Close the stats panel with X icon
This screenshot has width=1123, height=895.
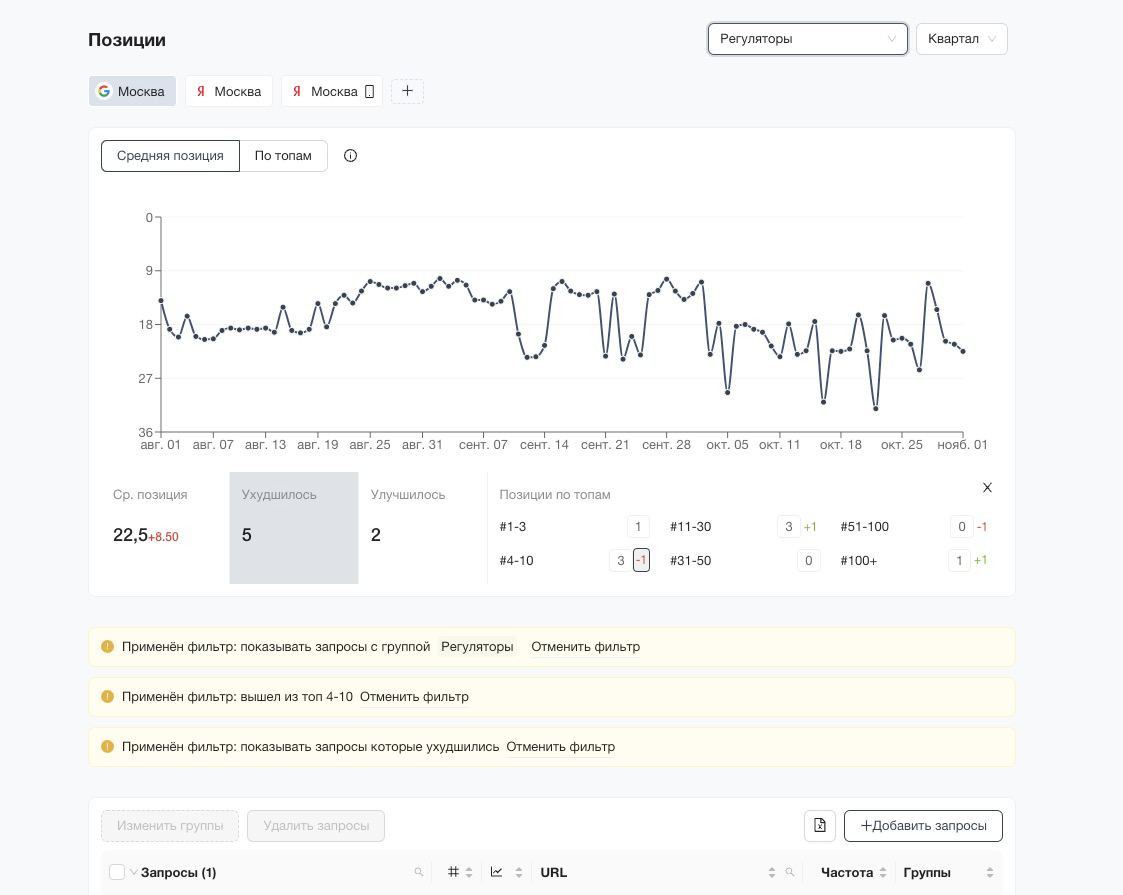coord(987,488)
